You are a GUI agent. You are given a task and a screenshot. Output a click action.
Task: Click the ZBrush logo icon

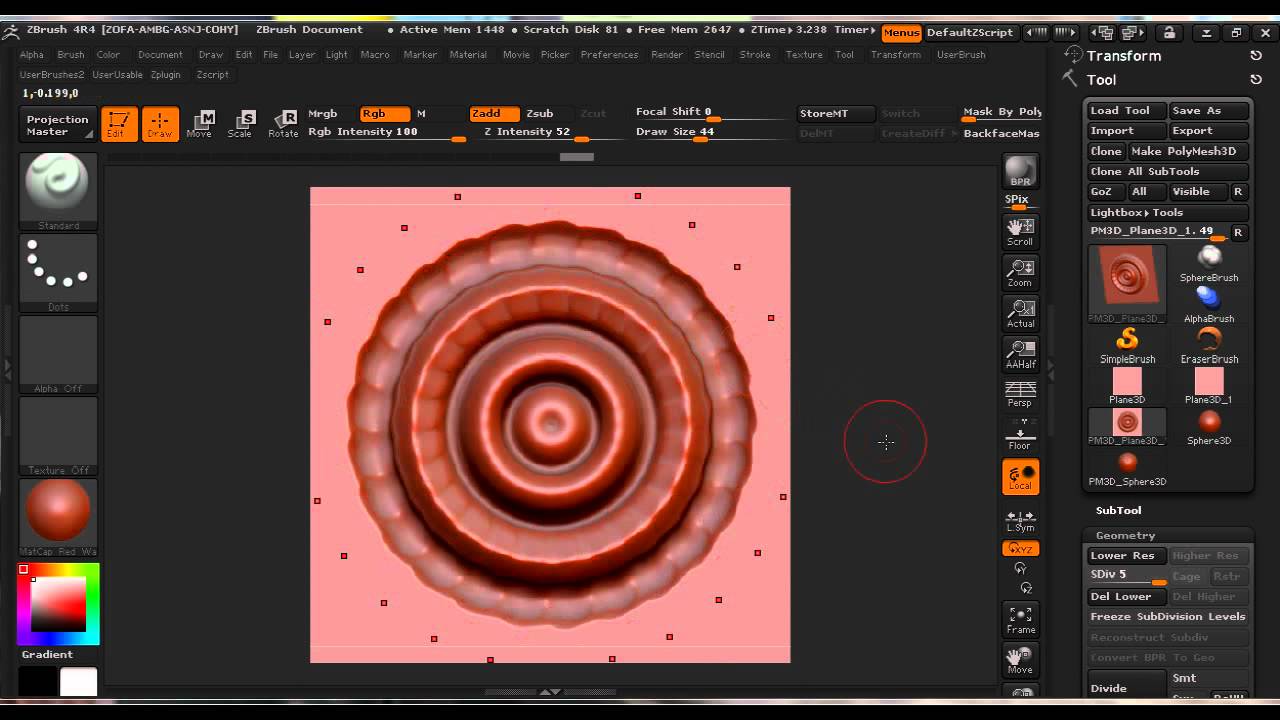point(11,31)
